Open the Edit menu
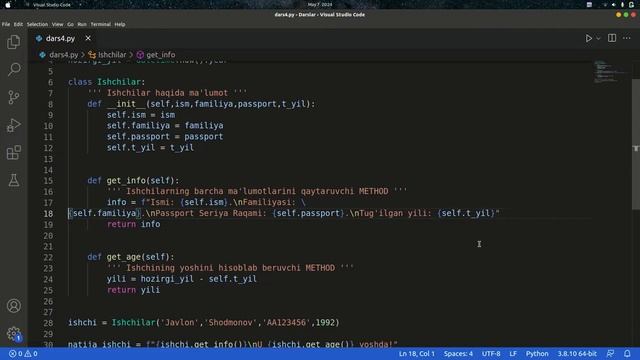The width and height of the screenshot is (640, 360). (x=18, y=24)
